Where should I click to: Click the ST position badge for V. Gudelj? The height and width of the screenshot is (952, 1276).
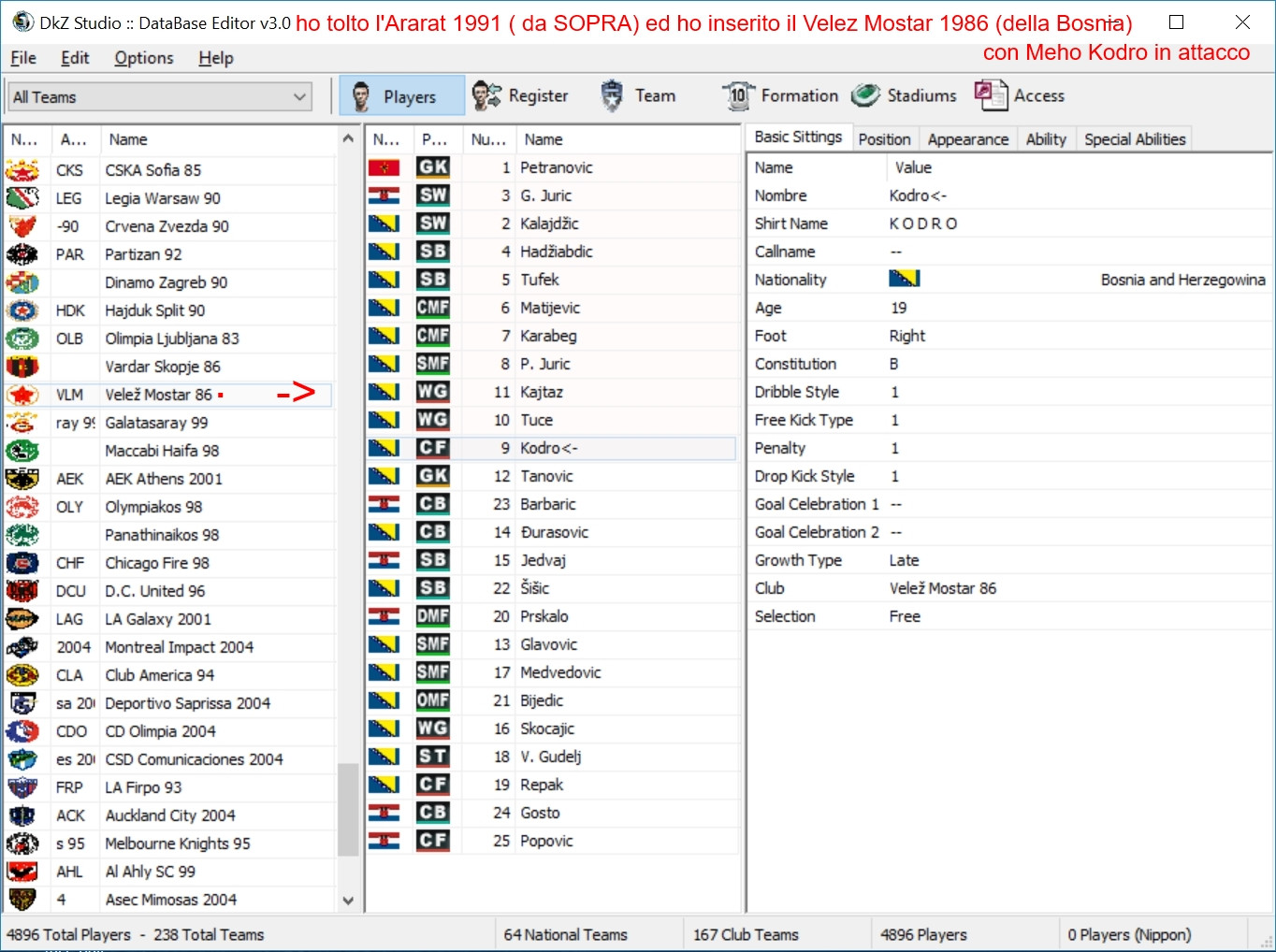click(x=433, y=757)
